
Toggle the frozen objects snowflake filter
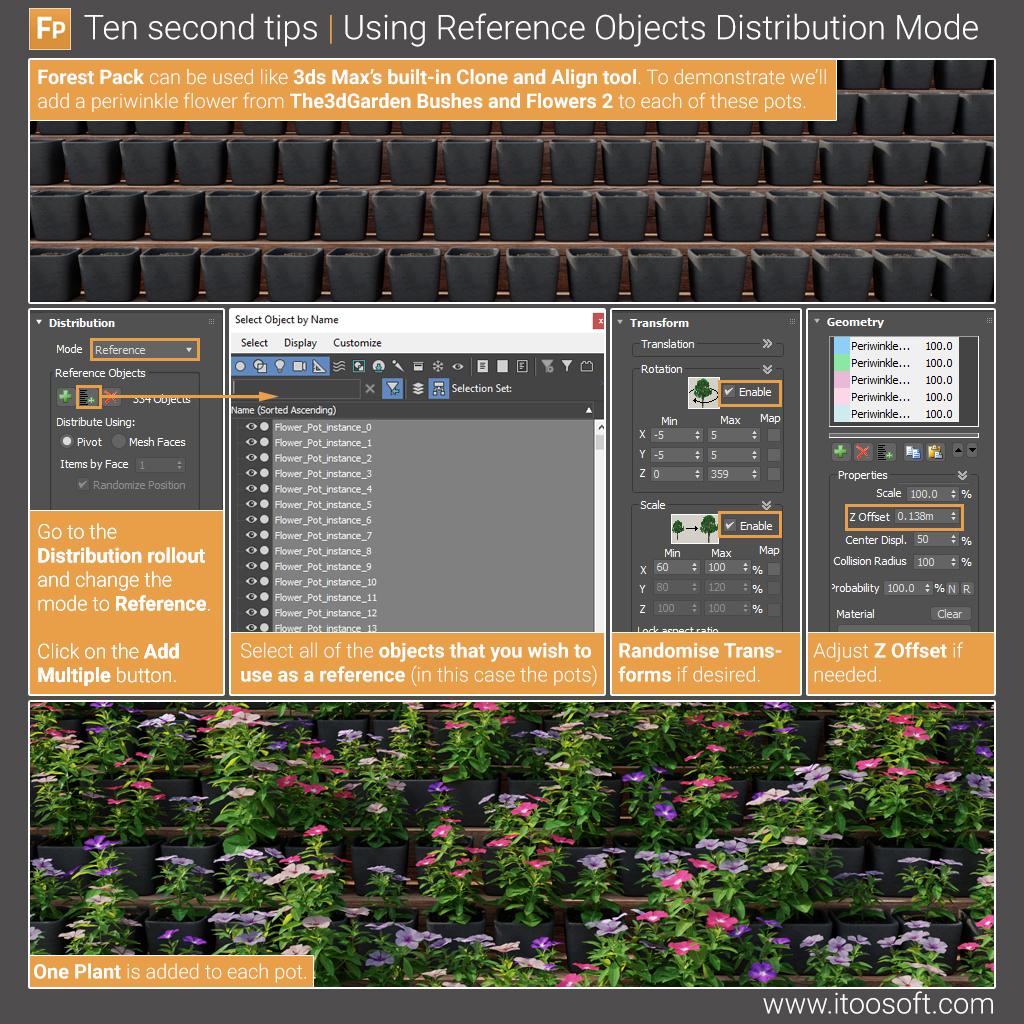(438, 366)
